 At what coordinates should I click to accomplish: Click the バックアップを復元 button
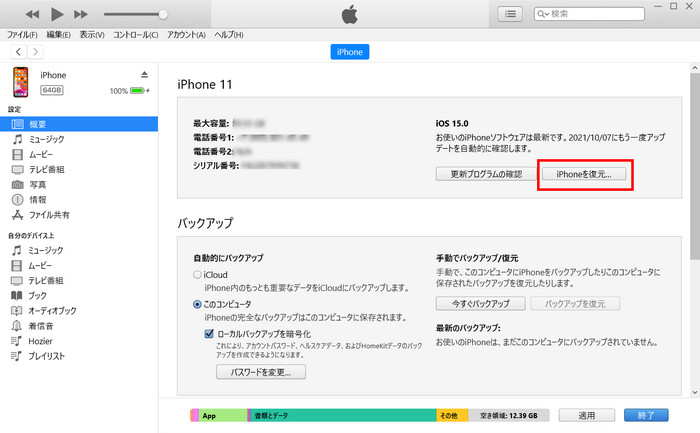[575, 304]
